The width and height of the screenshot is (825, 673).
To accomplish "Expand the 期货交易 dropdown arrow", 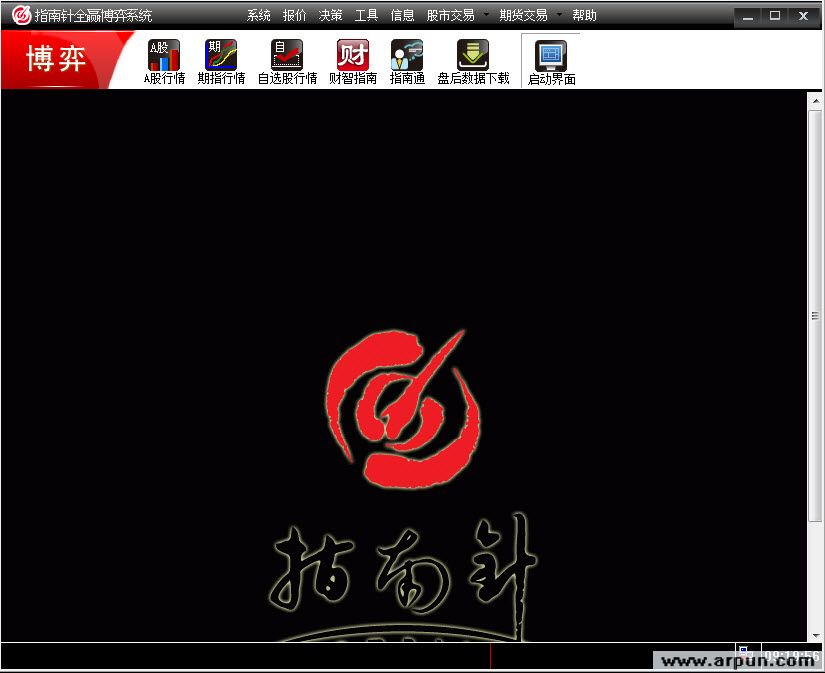I will [559, 15].
